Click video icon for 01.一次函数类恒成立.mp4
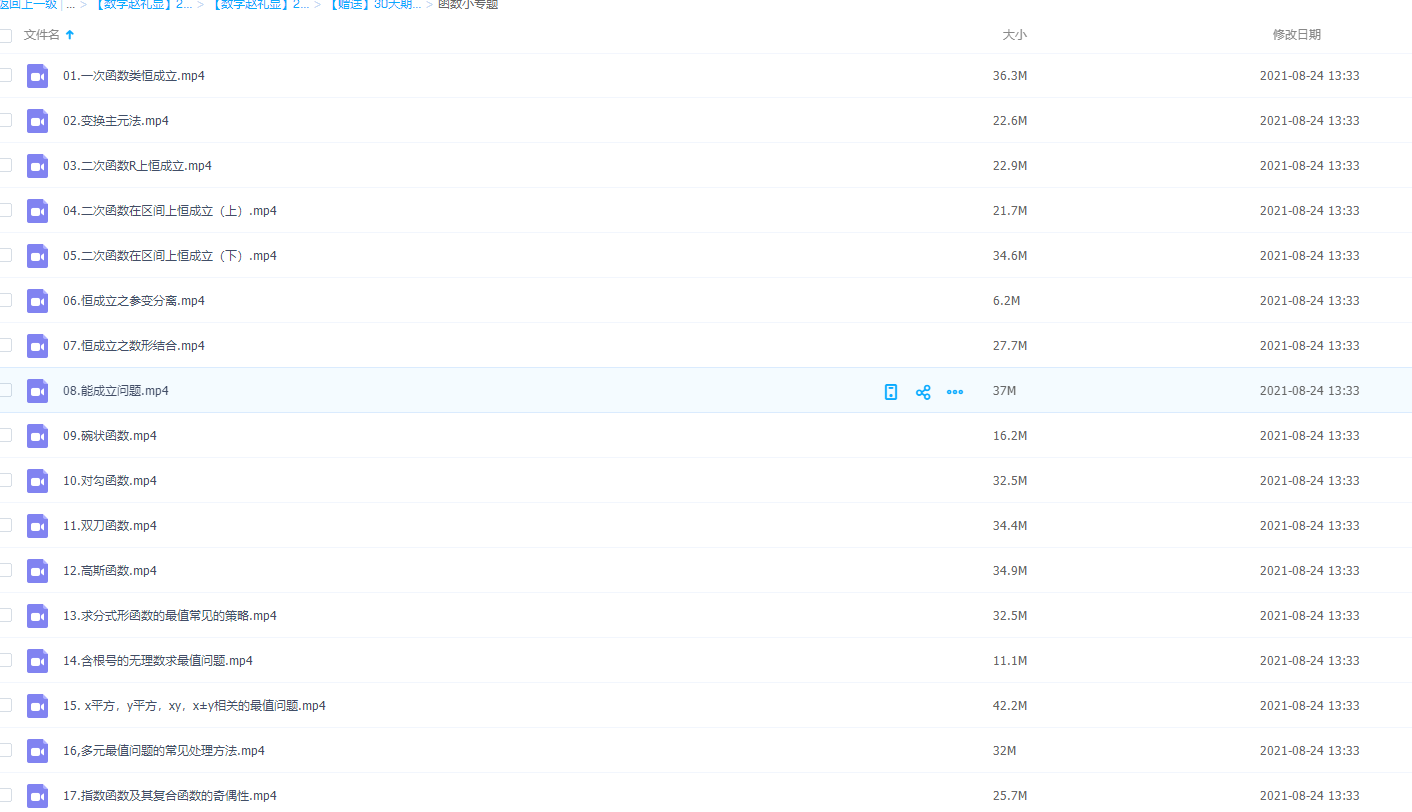 (x=38, y=76)
